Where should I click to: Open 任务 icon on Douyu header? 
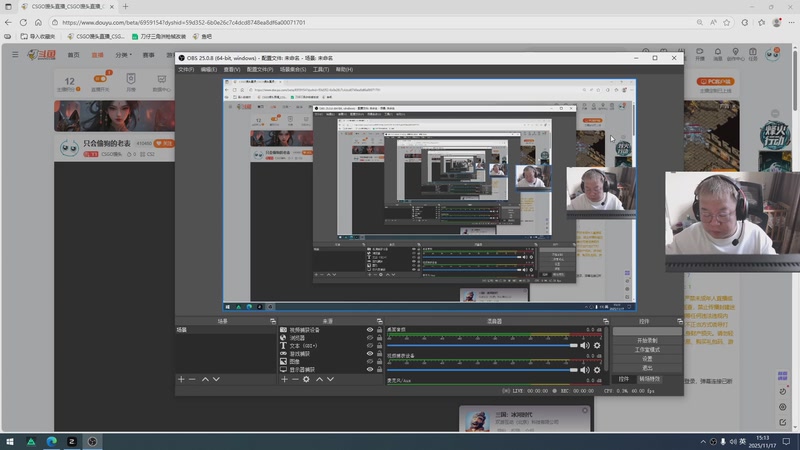pos(753,54)
